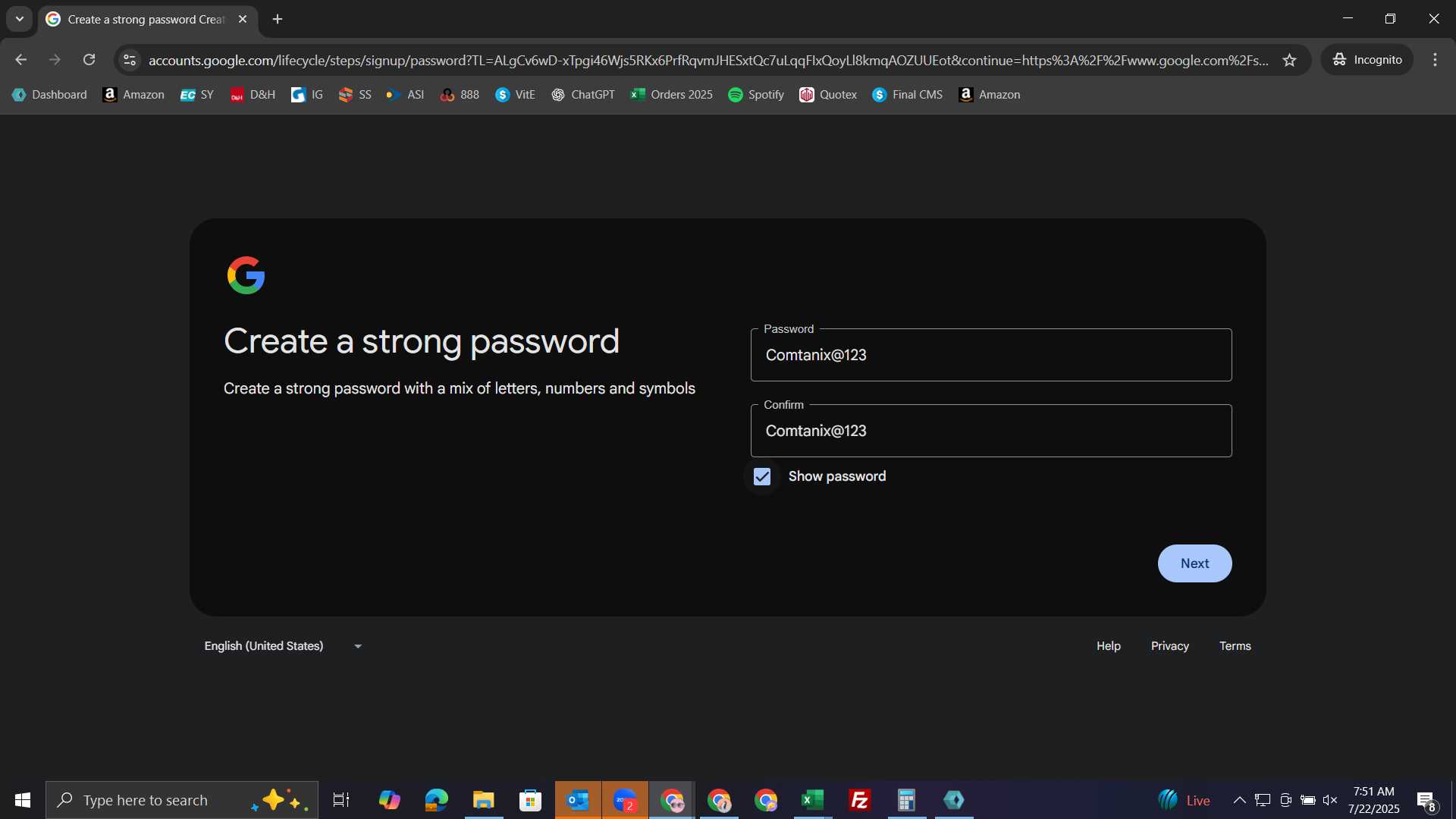Open the Orders 2025 bookmark
Image resolution: width=1456 pixels, height=819 pixels.
tap(672, 95)
